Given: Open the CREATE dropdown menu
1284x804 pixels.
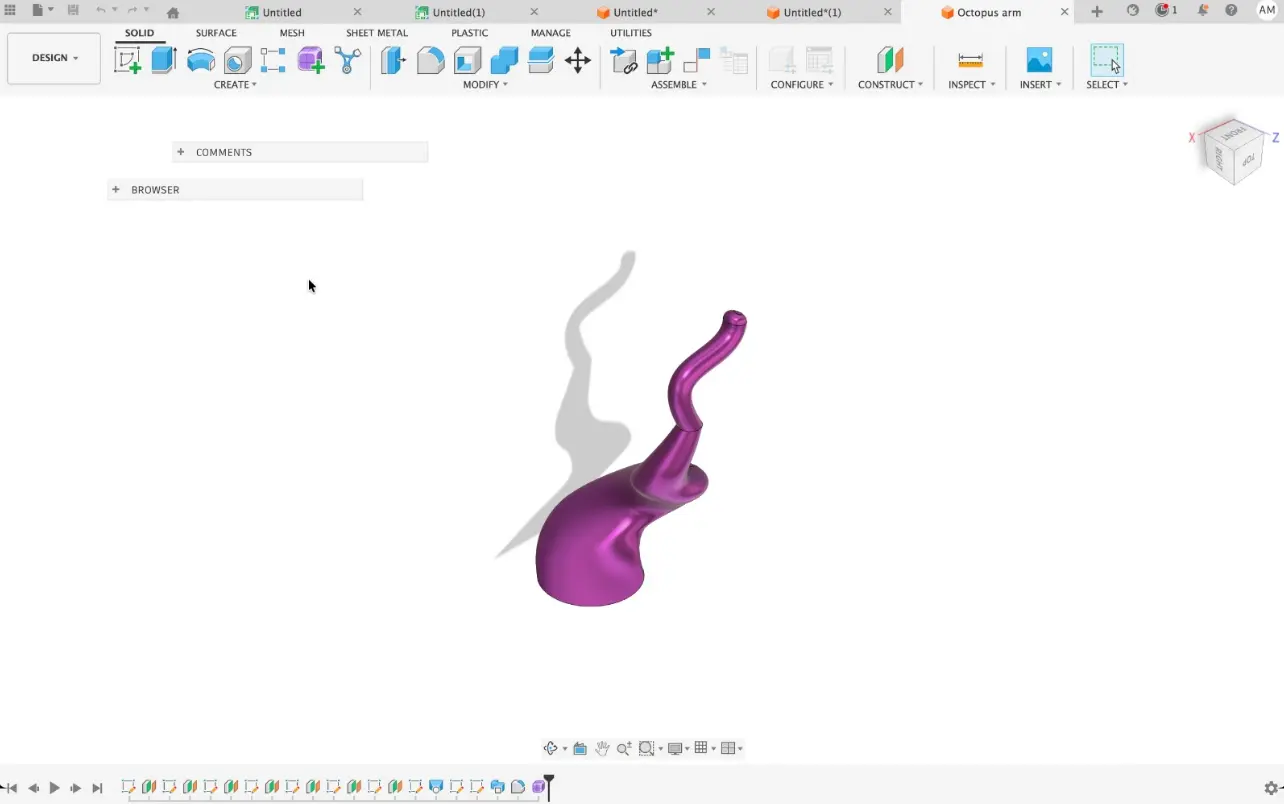Looking at the screenshot, I should click(x=236, y=84).
